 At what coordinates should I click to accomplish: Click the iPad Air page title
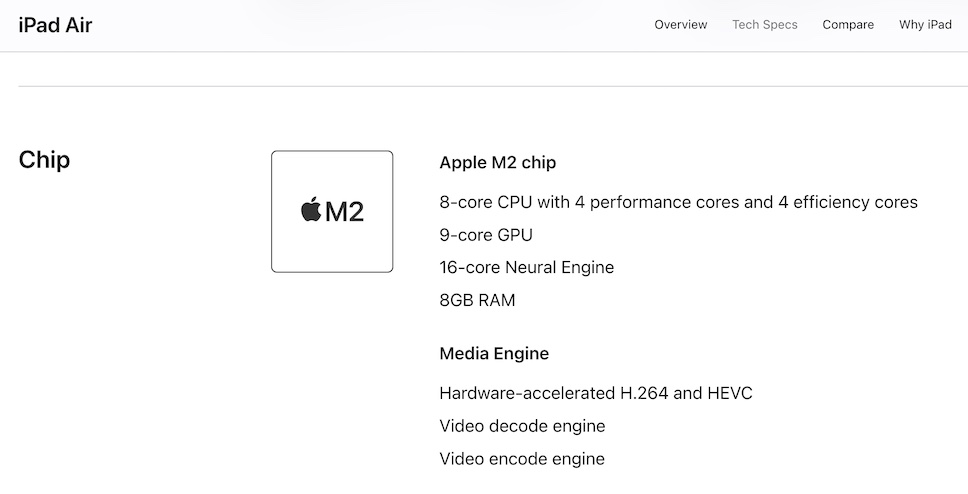tap(55, 25)
